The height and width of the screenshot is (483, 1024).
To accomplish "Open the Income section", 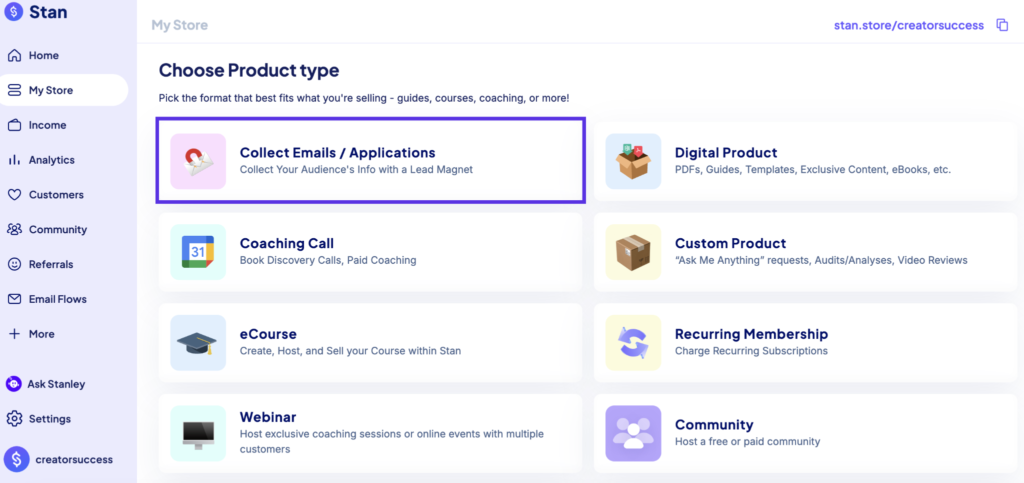I will [x=47, y=125].
